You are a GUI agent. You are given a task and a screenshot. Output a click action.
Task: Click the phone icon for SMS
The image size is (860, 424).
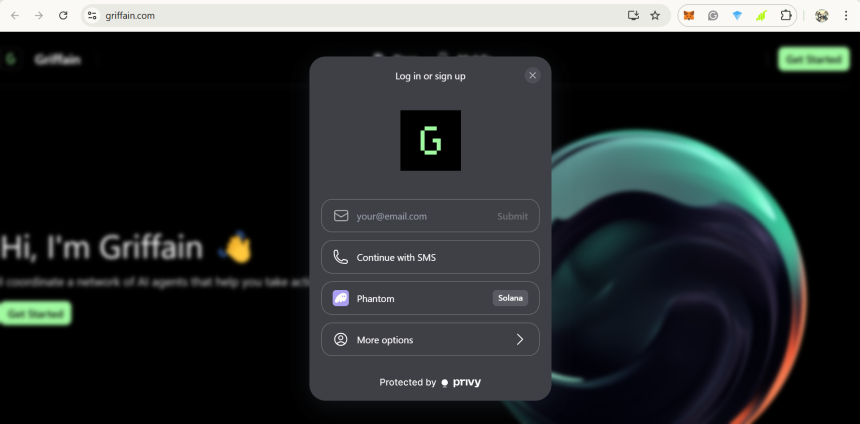point(341,257)
